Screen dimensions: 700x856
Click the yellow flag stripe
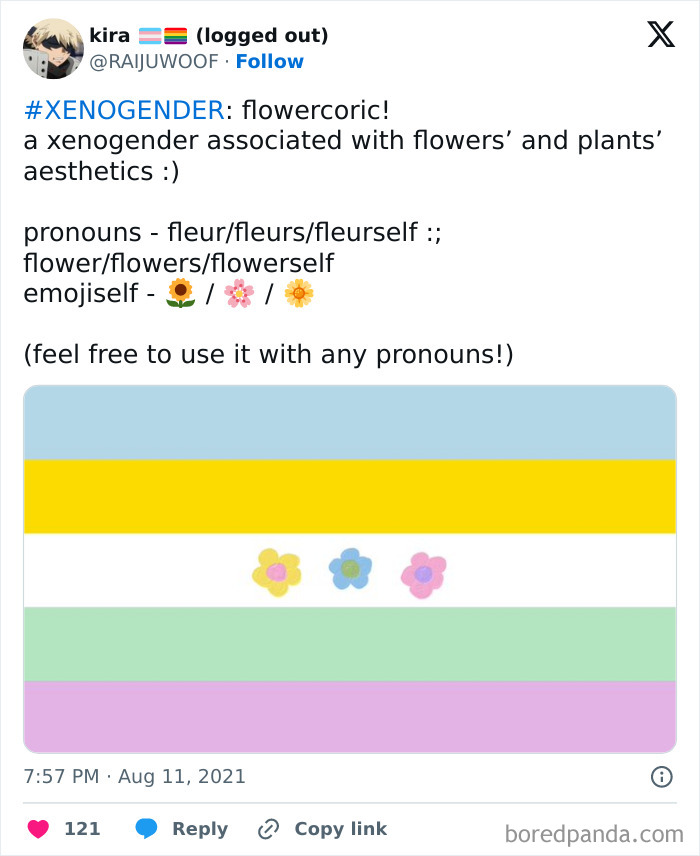tap(350, 496)
